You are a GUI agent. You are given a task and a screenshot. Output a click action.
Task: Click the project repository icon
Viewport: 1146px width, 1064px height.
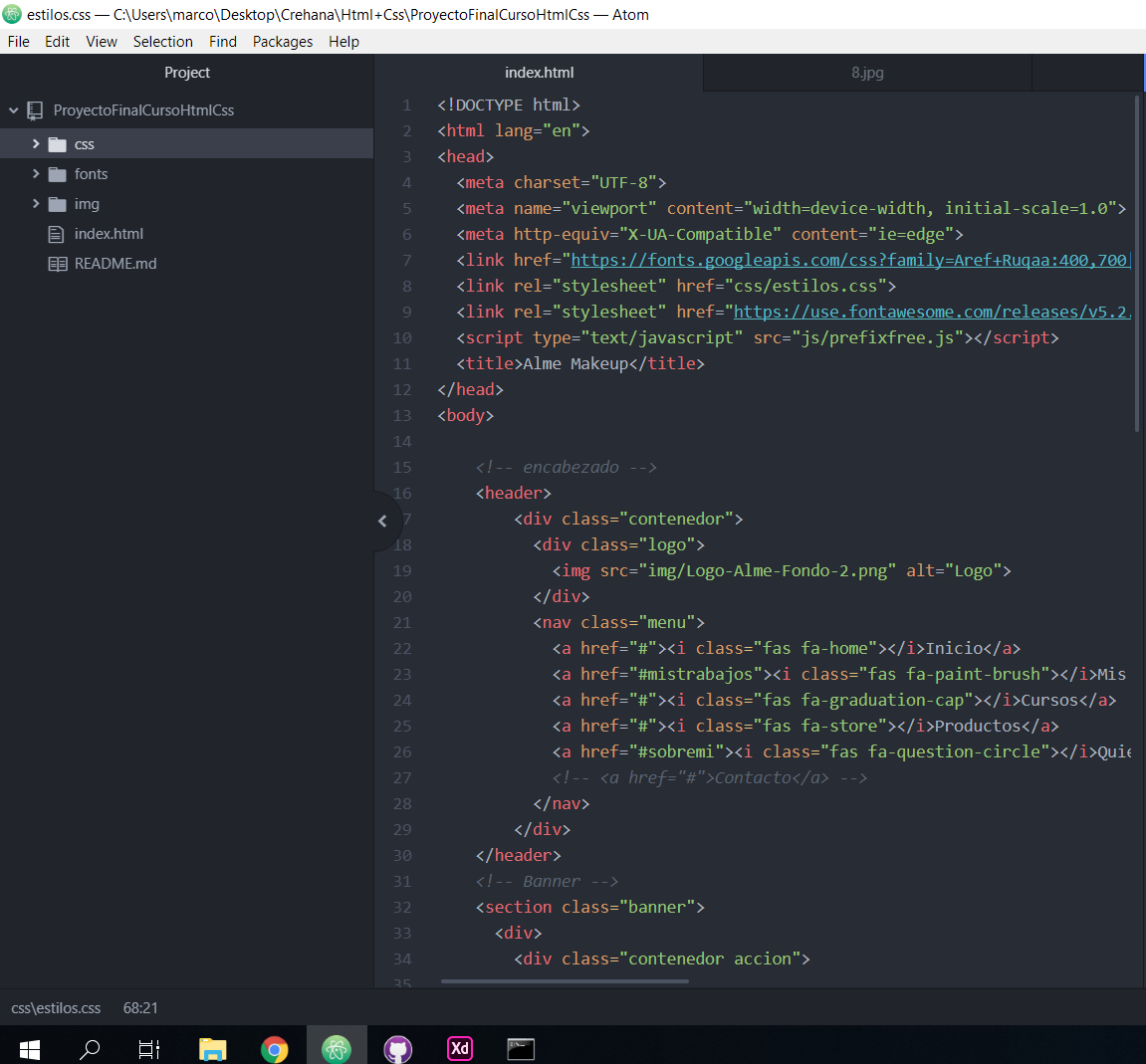[35, 110]
